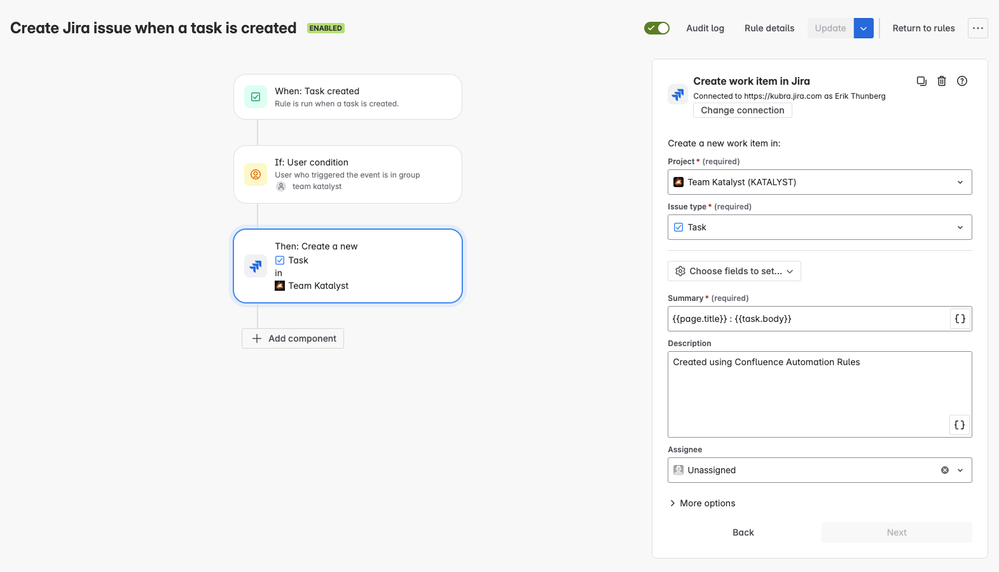The height and width of the screenshot is (572, 999).
Task: Open the Project dropdown
Action: [819, 182]
